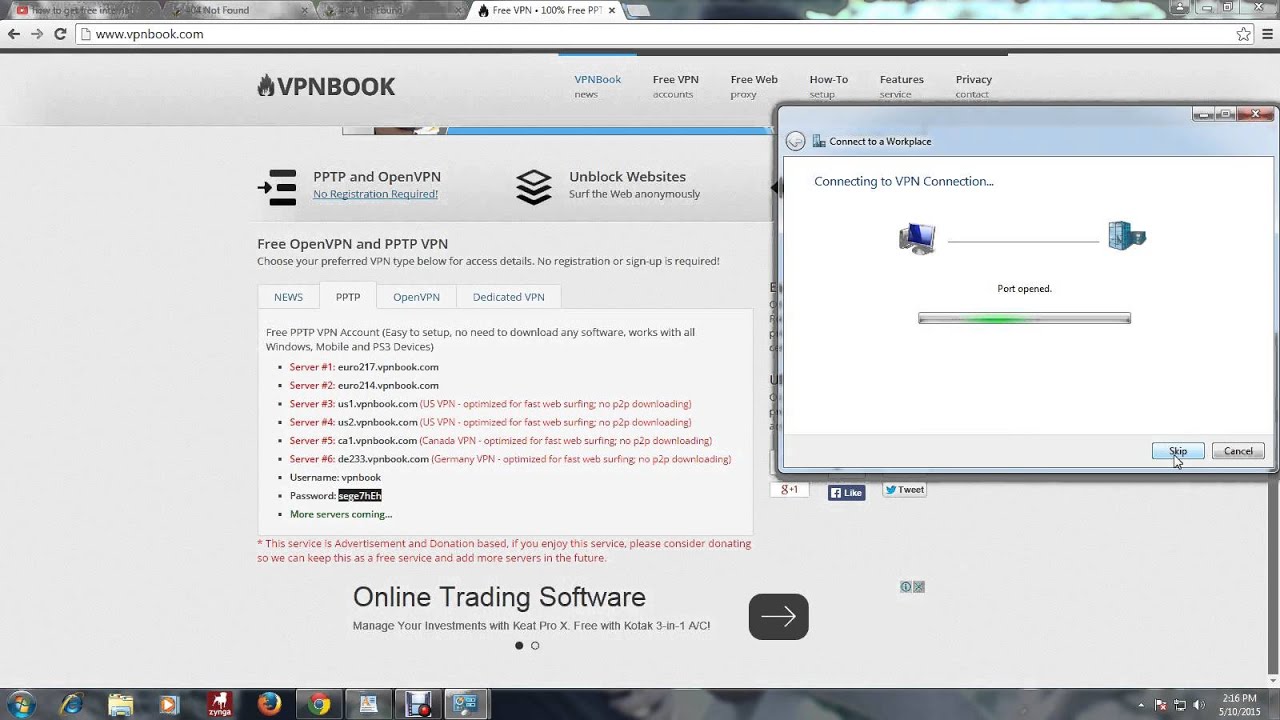Show hidden system tray icons
The height and width of the screenshot is (720, 1280).
coord(1141,704)
